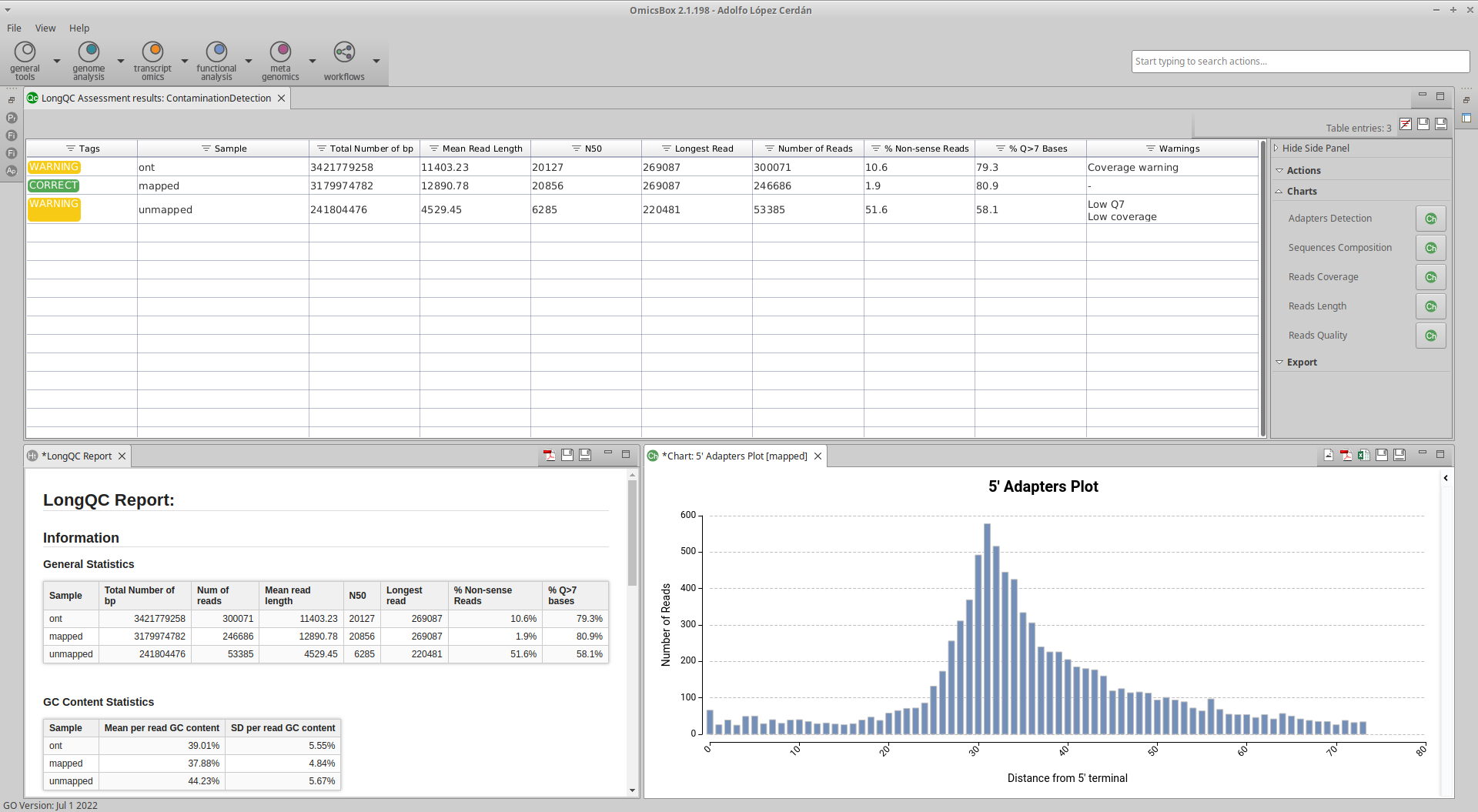Export the adapters chart to Excel
1478x812 pixels.
pos(1363,455)
